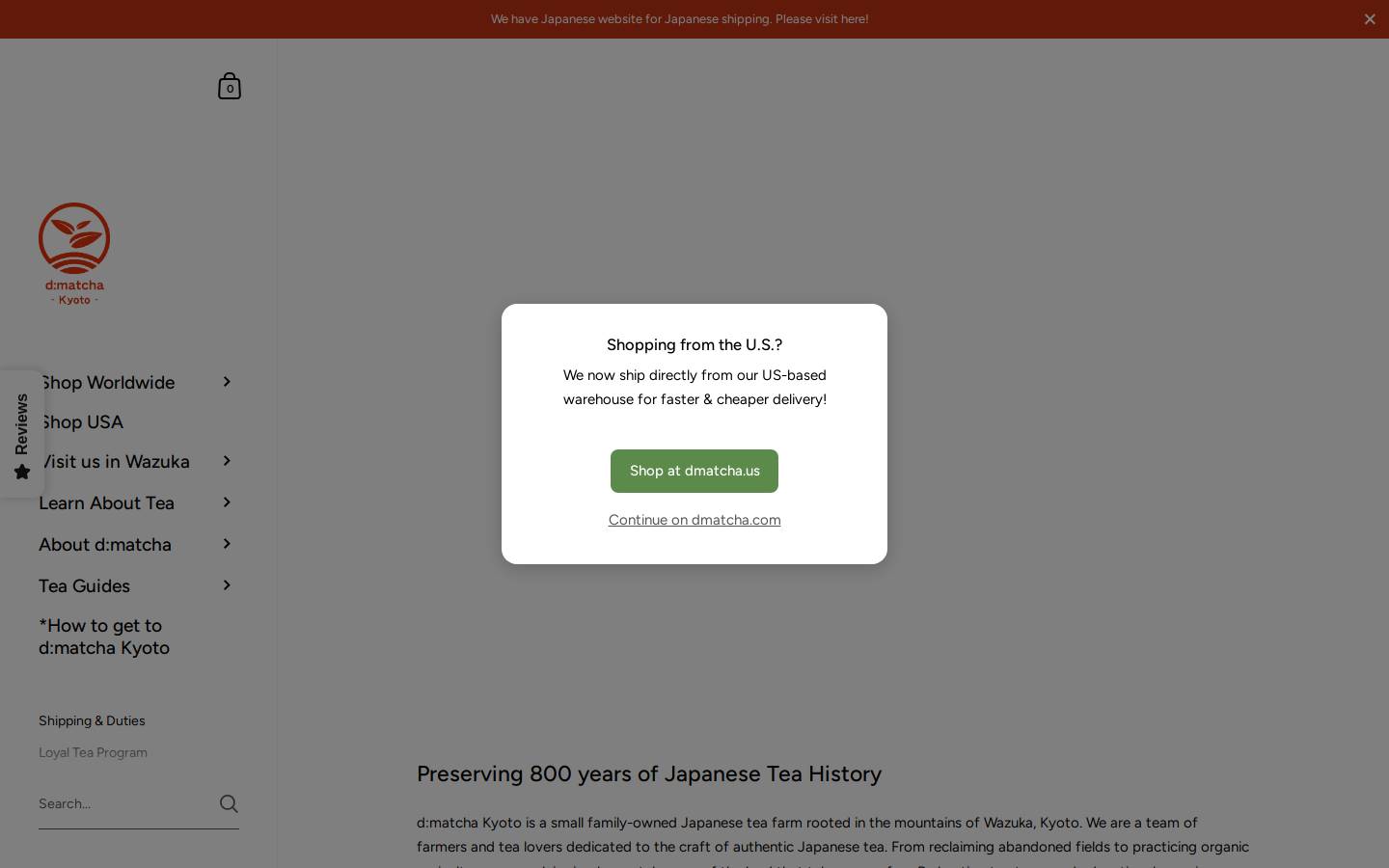The image size is (1389, 868).
Task: Expand Visit us in Wazuka arrow
Action: tap(227, 461)
